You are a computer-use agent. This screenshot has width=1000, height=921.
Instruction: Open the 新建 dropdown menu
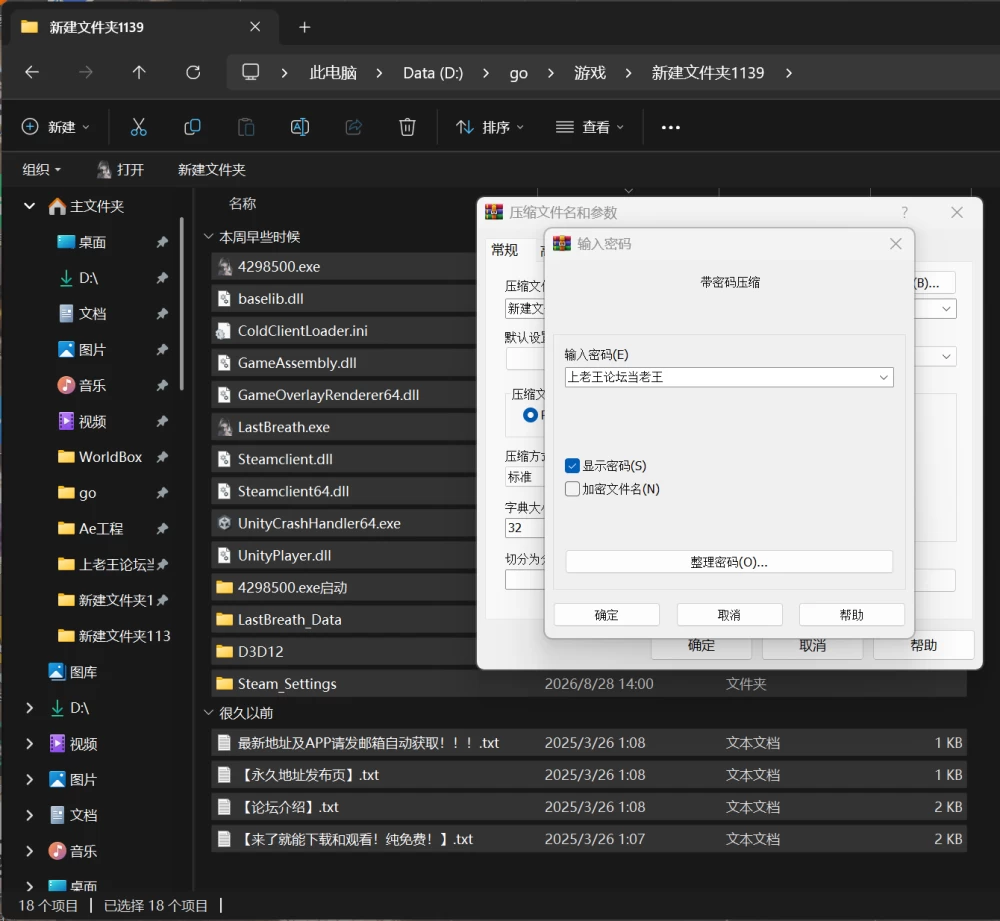click(x=55, y=127)
